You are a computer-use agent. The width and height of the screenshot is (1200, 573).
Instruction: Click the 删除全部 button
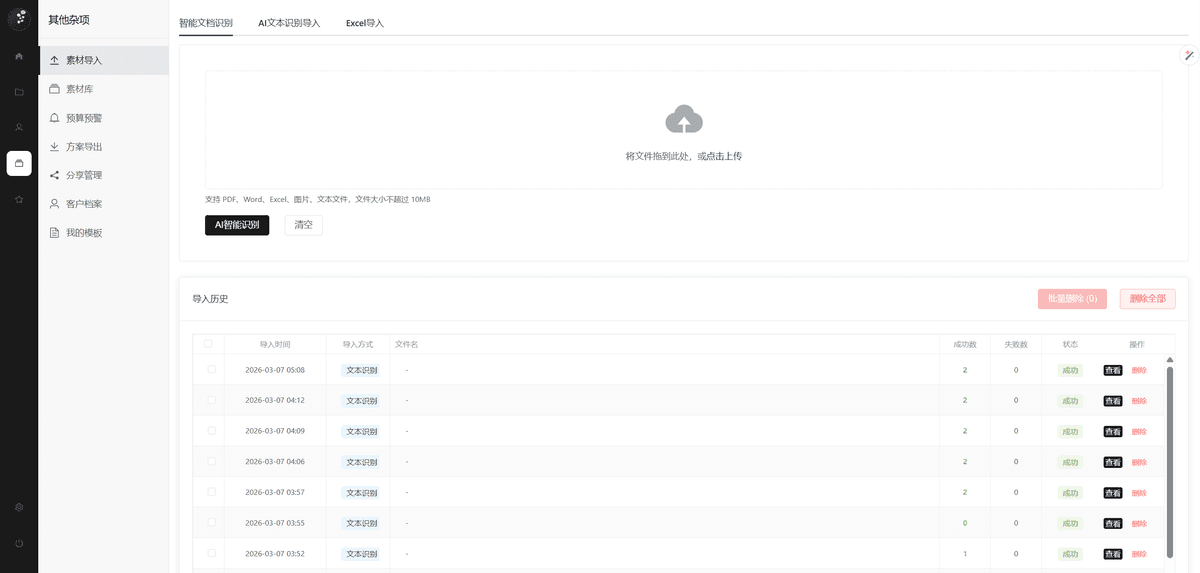tap(1147, 299)
